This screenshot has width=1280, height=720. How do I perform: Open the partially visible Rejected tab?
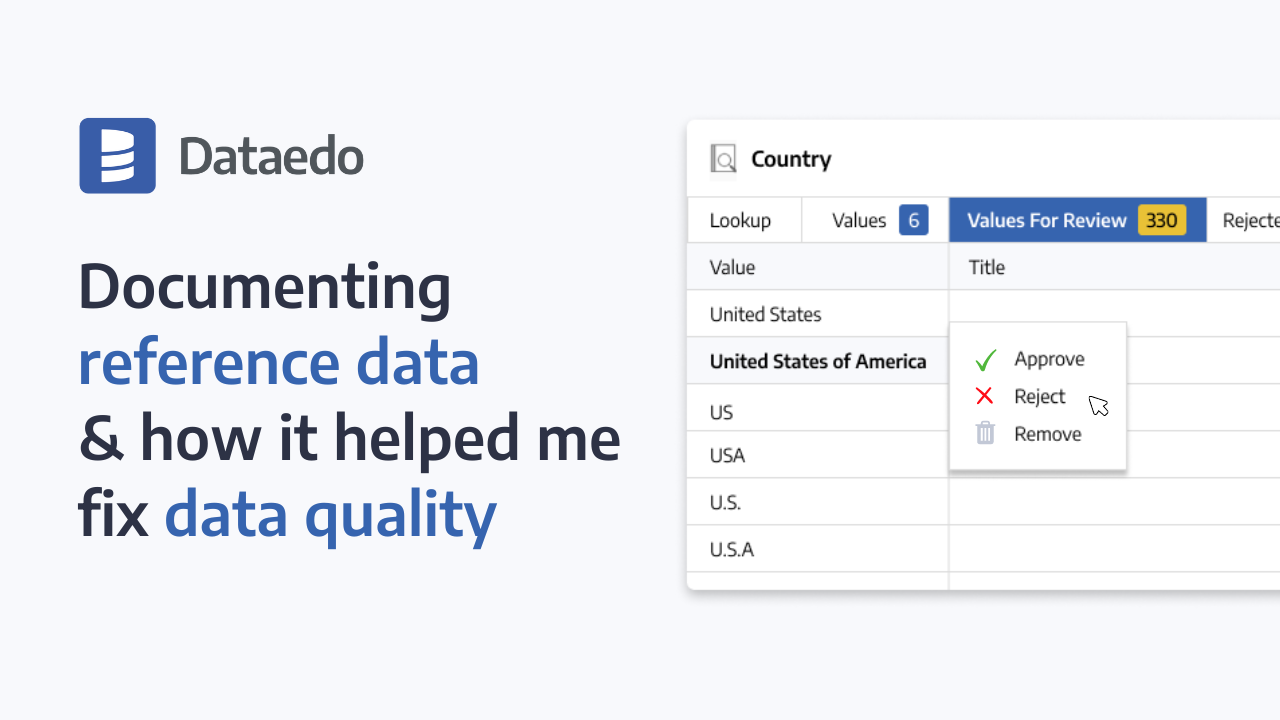click(1250, 221)
